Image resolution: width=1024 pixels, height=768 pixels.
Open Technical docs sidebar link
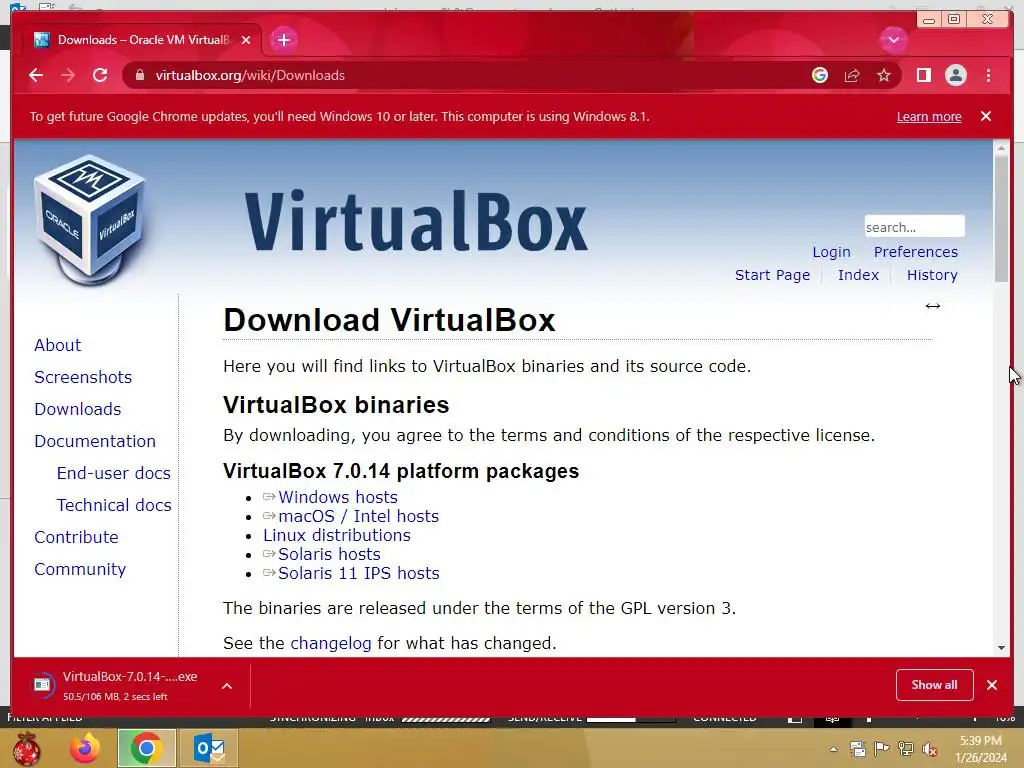(114, 505)
